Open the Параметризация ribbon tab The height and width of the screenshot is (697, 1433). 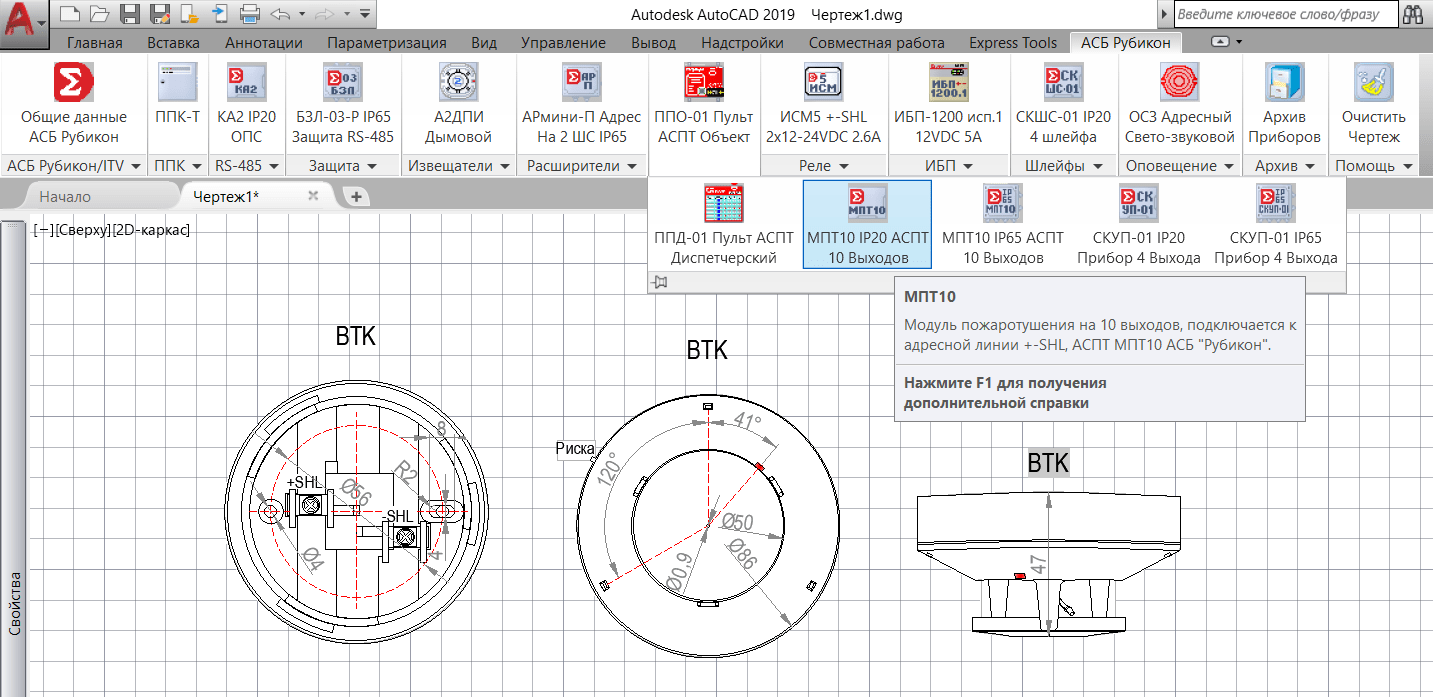[x=386, y=42]
